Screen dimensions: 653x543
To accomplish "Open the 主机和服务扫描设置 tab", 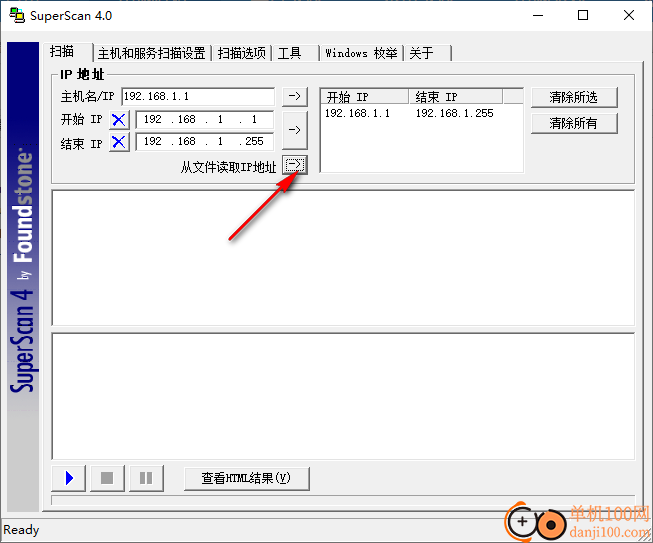I will click(x=152, y=53).
